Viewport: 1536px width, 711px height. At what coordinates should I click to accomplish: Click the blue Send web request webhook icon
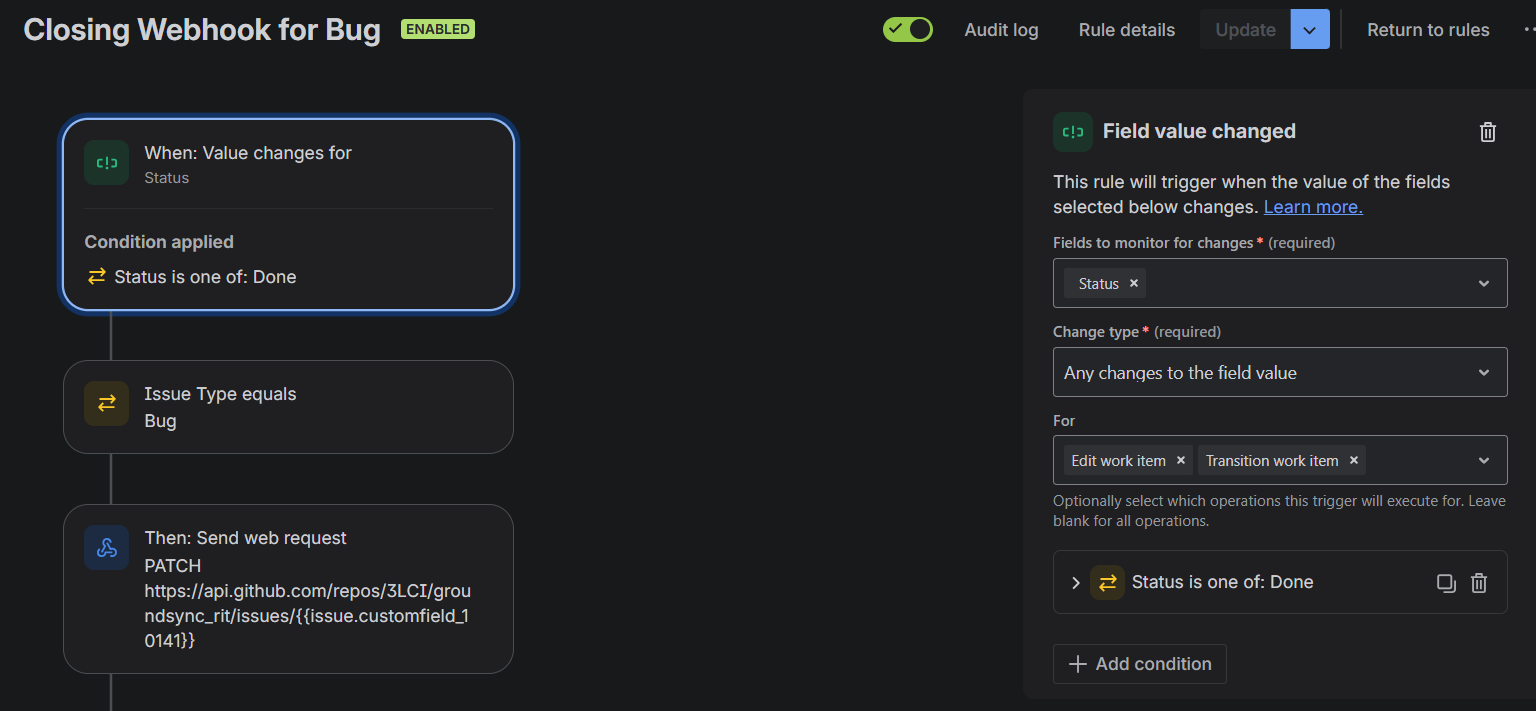(107, 547)
